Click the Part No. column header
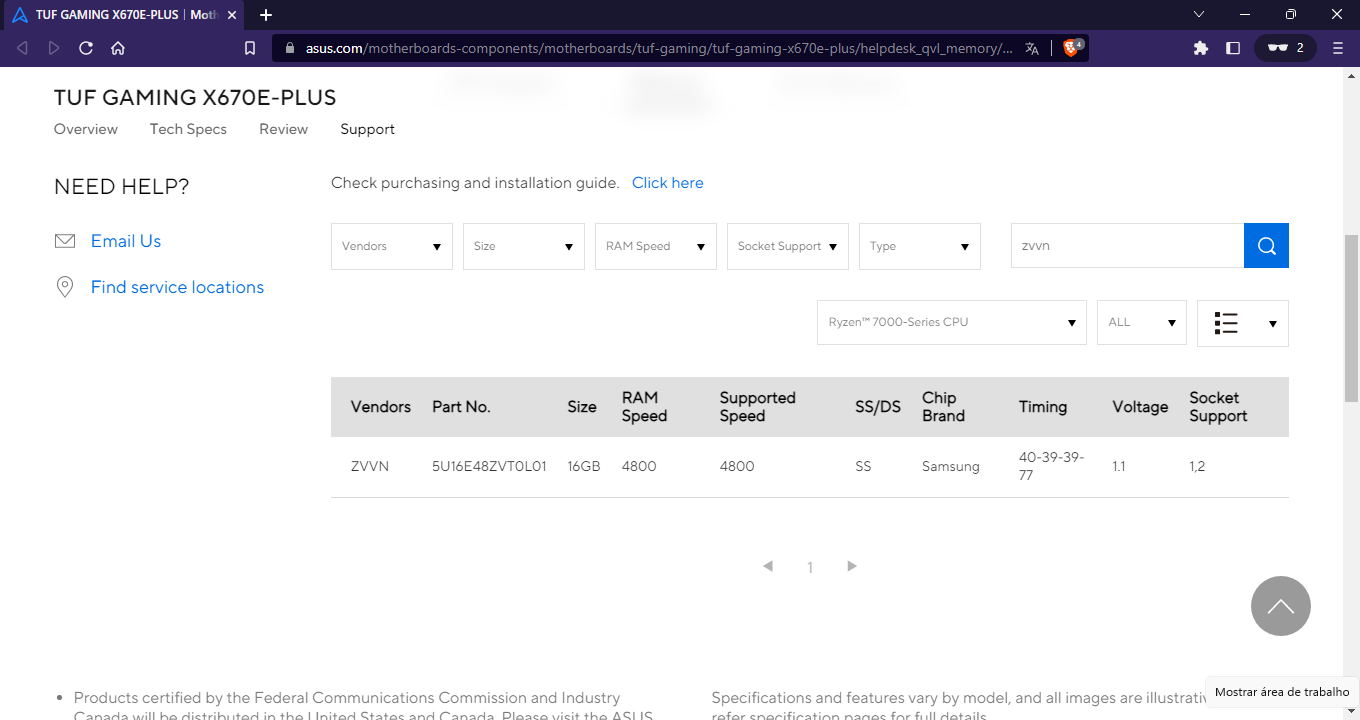This screenshot has height=720, width=1360. (461, 407)
